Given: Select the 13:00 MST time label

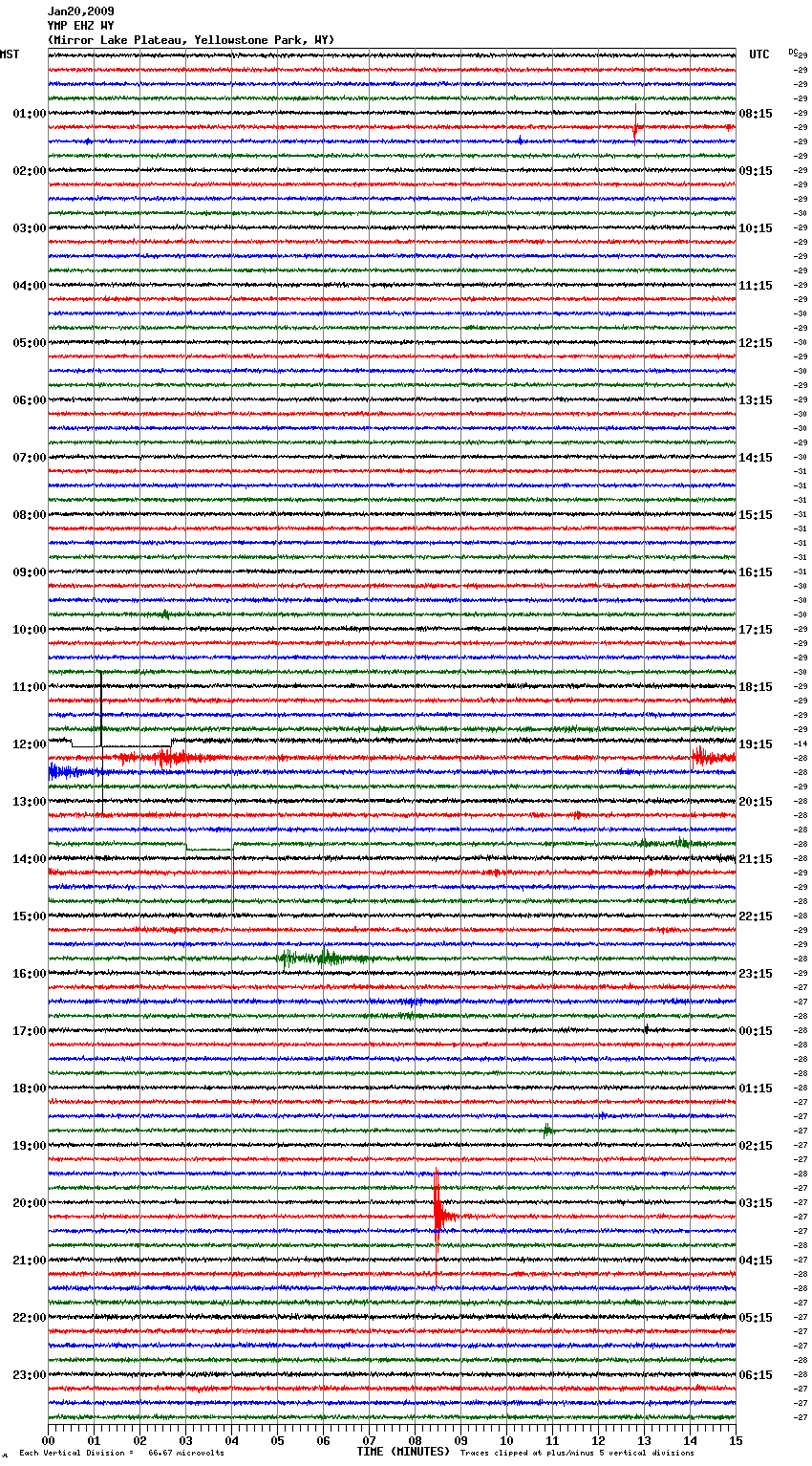Looking at the screenshot, I should pyautogui.click(x=30, y=802).
